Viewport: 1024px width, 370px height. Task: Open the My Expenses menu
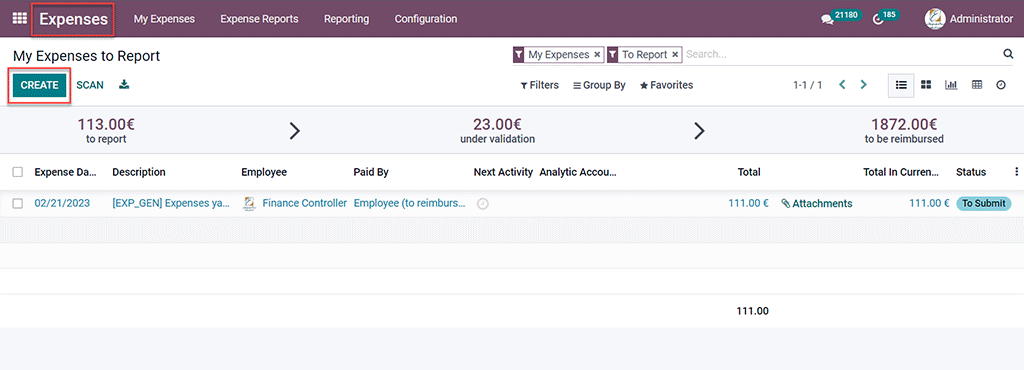point(165,19)
